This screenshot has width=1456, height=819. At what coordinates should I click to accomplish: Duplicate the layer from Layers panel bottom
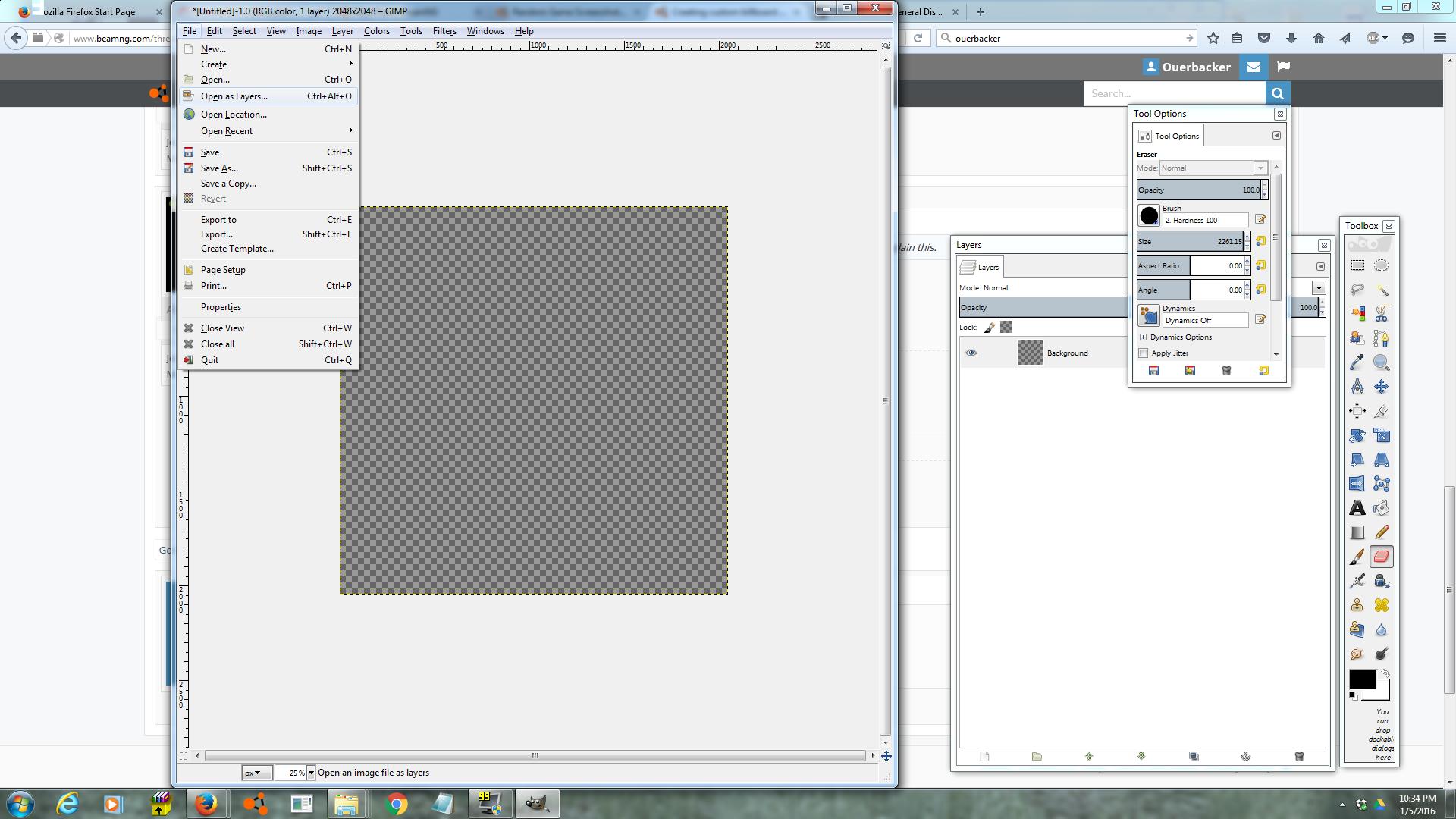tap(1194, 756)
